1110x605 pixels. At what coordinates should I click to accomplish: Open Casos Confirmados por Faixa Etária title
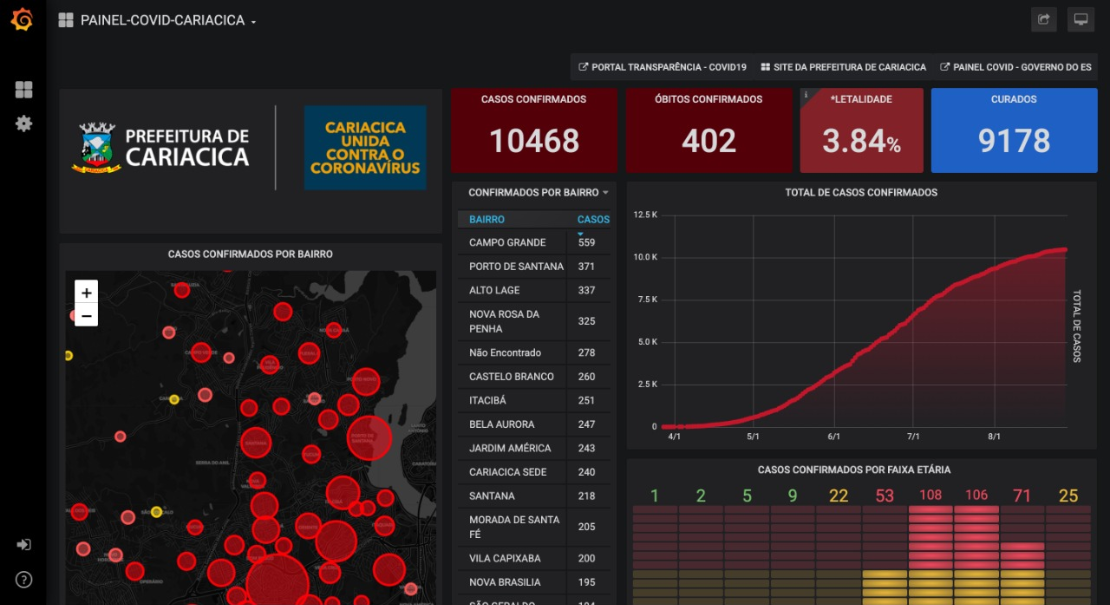coord(854,470)
